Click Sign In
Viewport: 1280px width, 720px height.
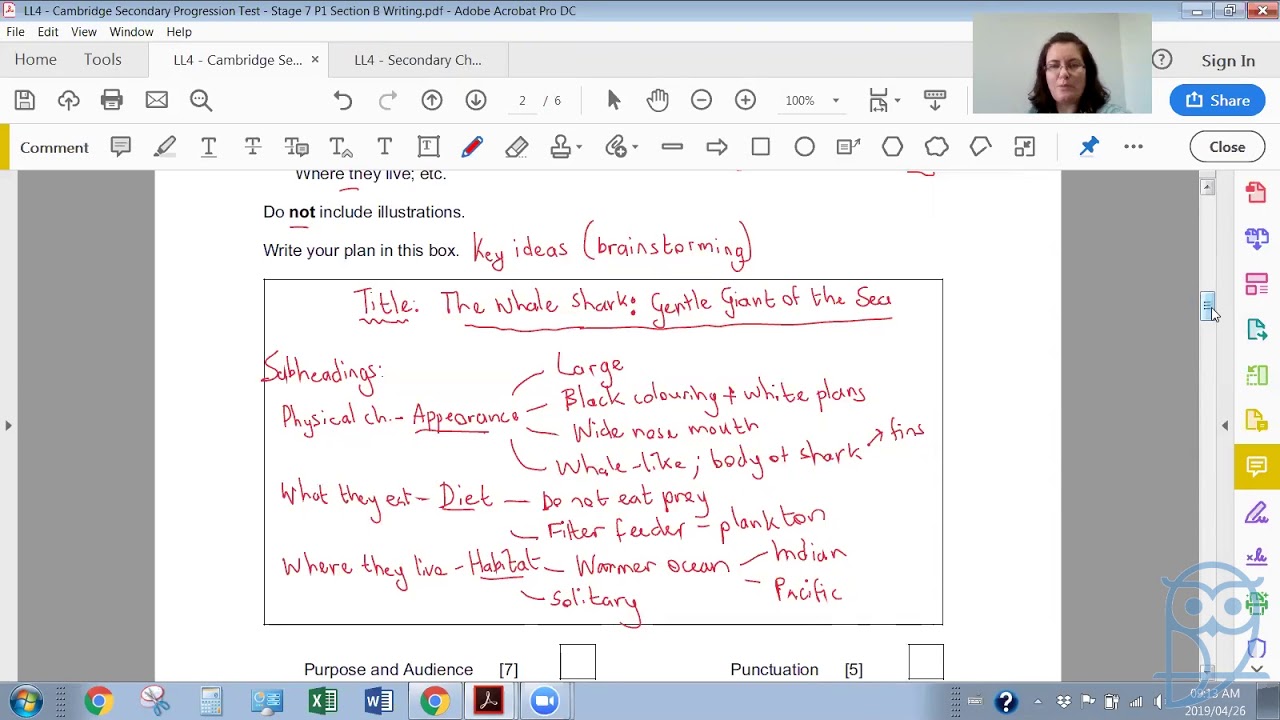tap(1228, 61)
